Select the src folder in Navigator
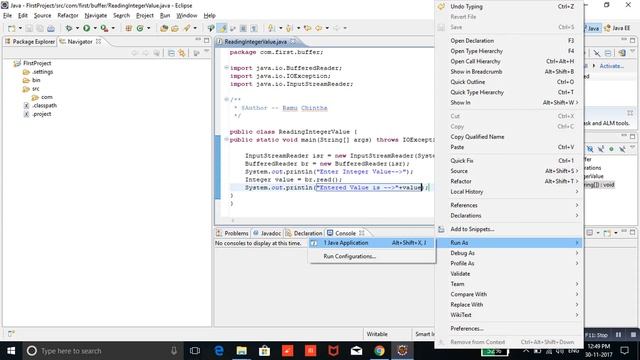This screenshot has height=360, width=640. pos(31,89)
